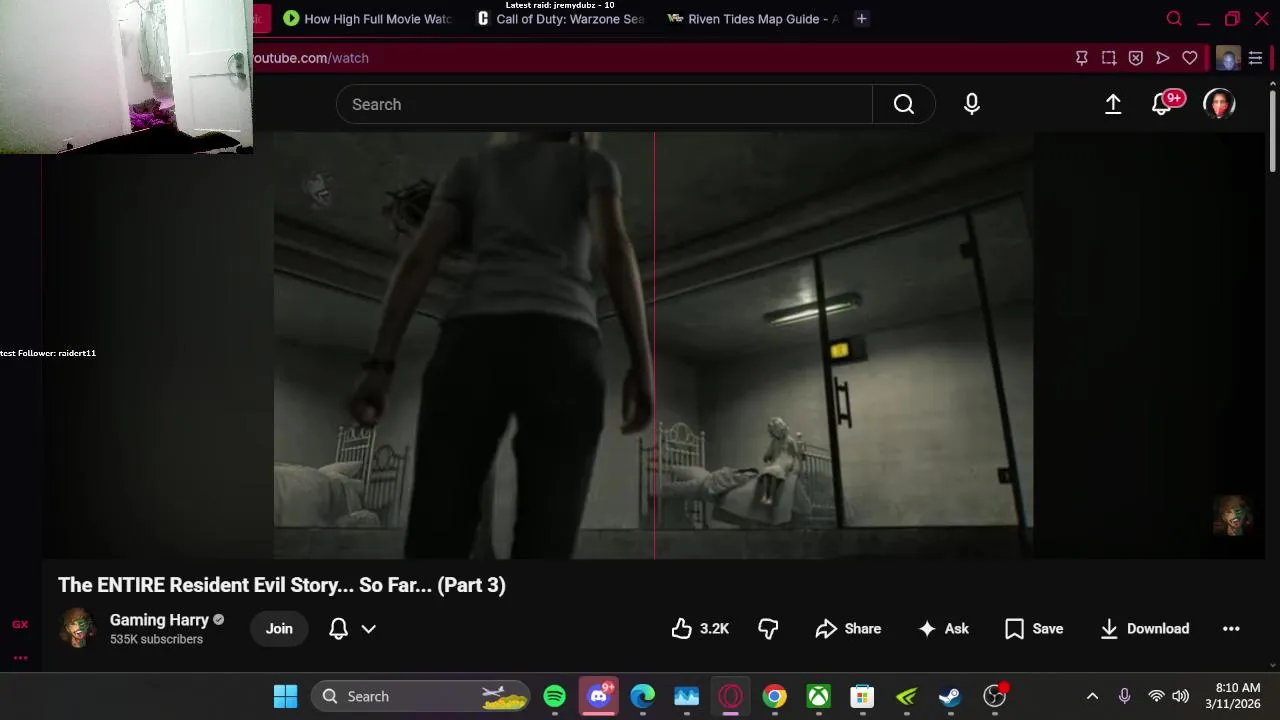Switch to Riven Tides Map Guide tab
Viewport: 1280px width, 720px height.
[753, 19]
